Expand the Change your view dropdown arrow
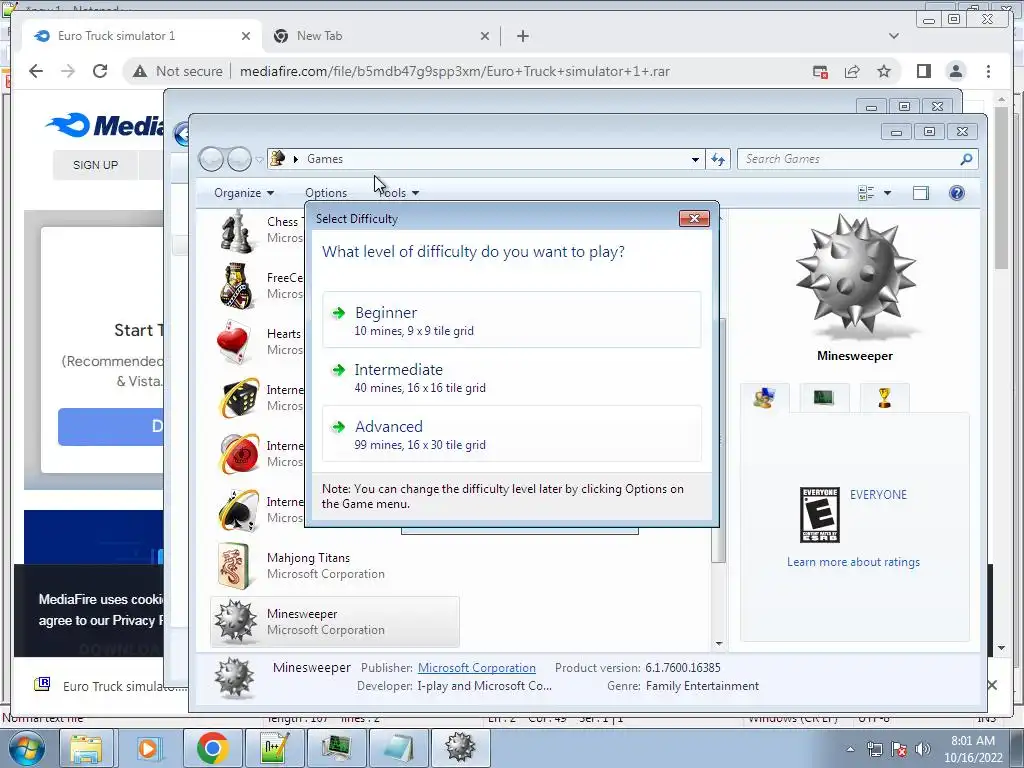Image resolution: width=1024 pixels, height=768 pixels. (887, 193)
